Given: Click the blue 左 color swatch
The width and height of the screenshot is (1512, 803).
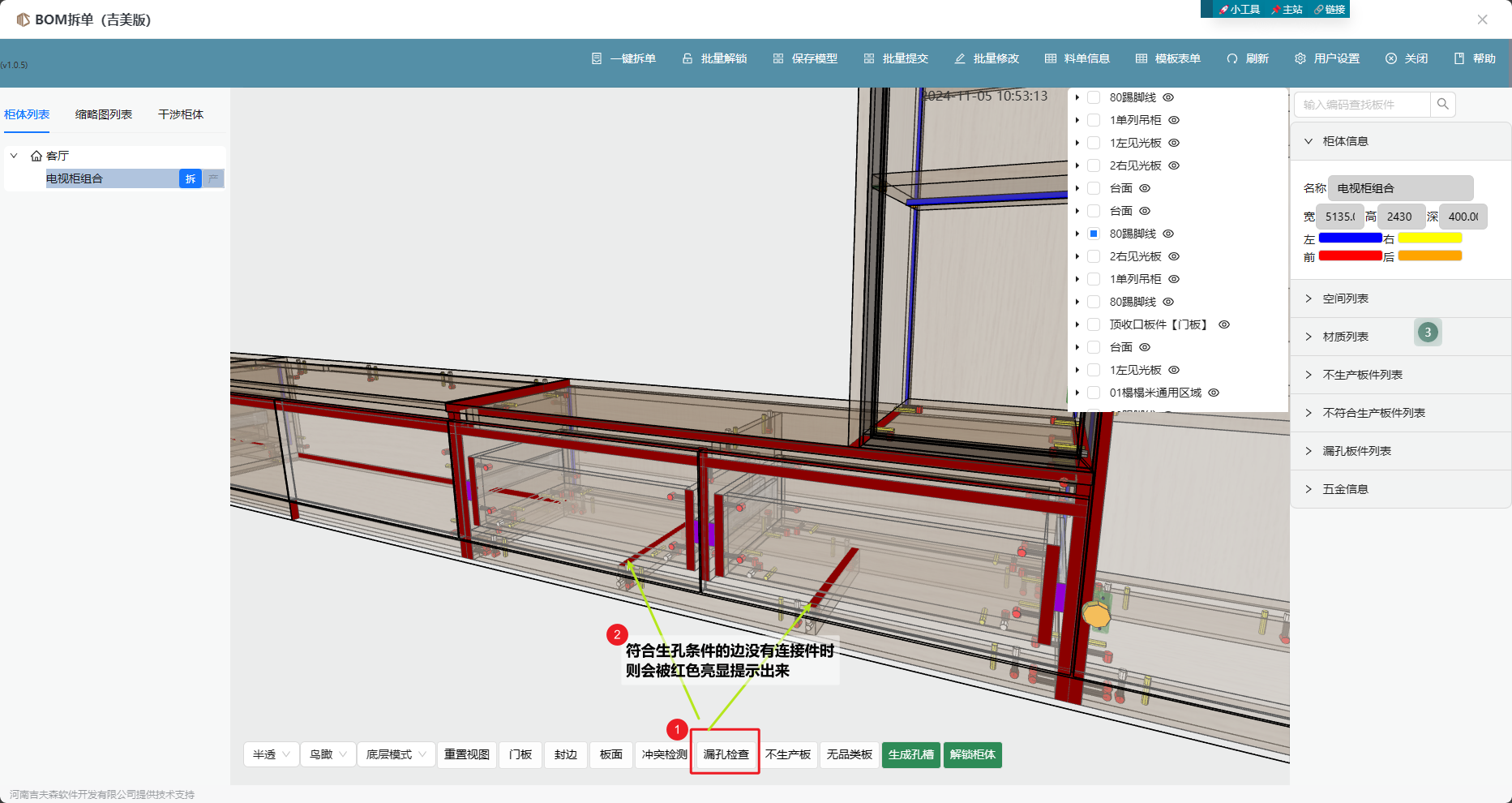Looking at the screenshot, I should (x=1350, y=238).
